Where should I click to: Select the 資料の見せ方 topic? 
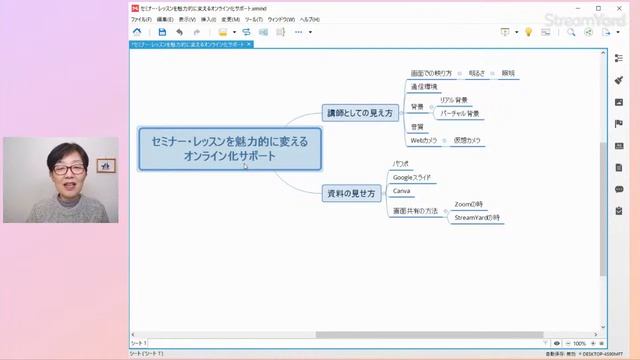coord(351,193)
